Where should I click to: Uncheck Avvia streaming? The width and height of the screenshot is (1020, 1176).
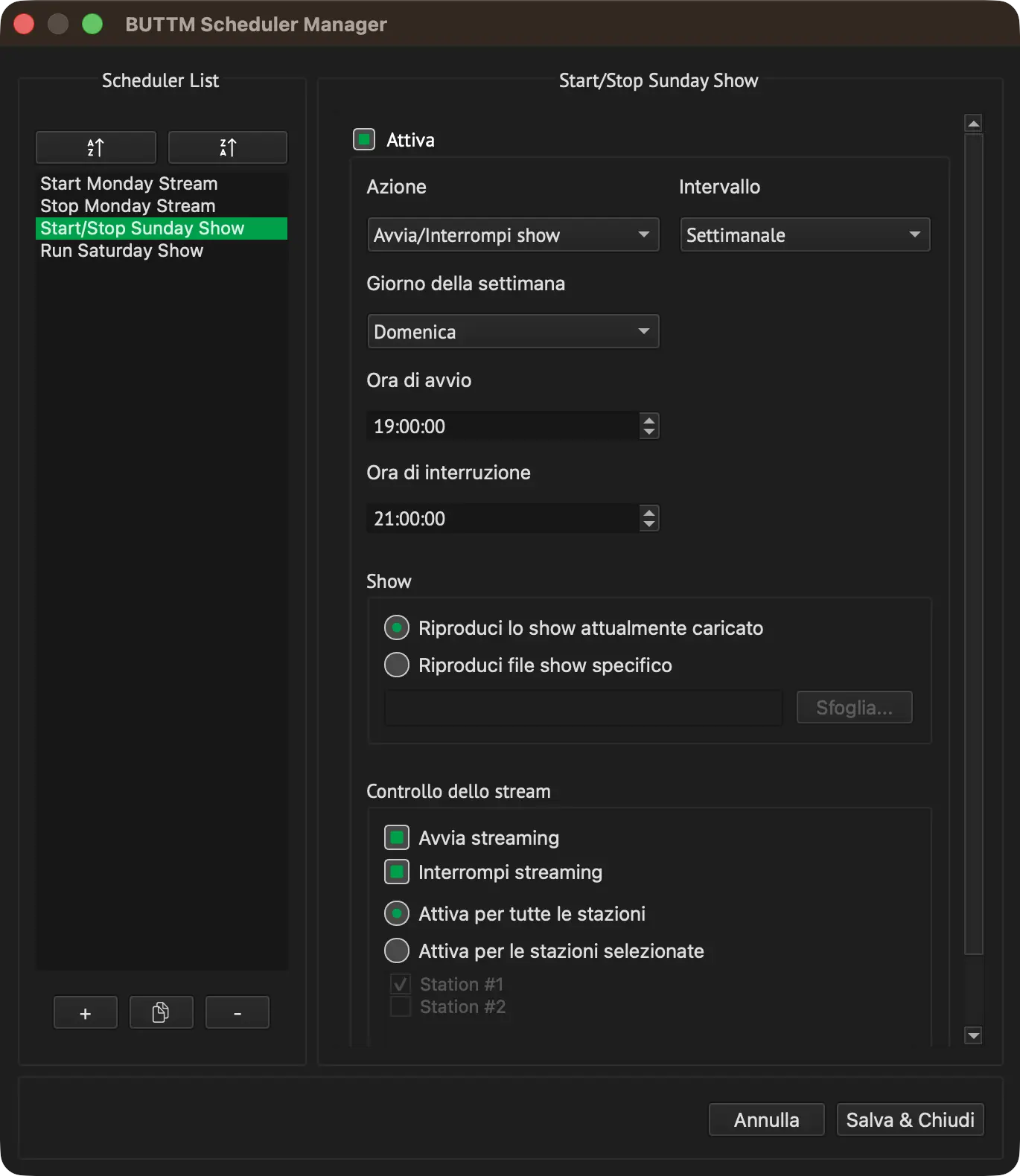[397, 837]
